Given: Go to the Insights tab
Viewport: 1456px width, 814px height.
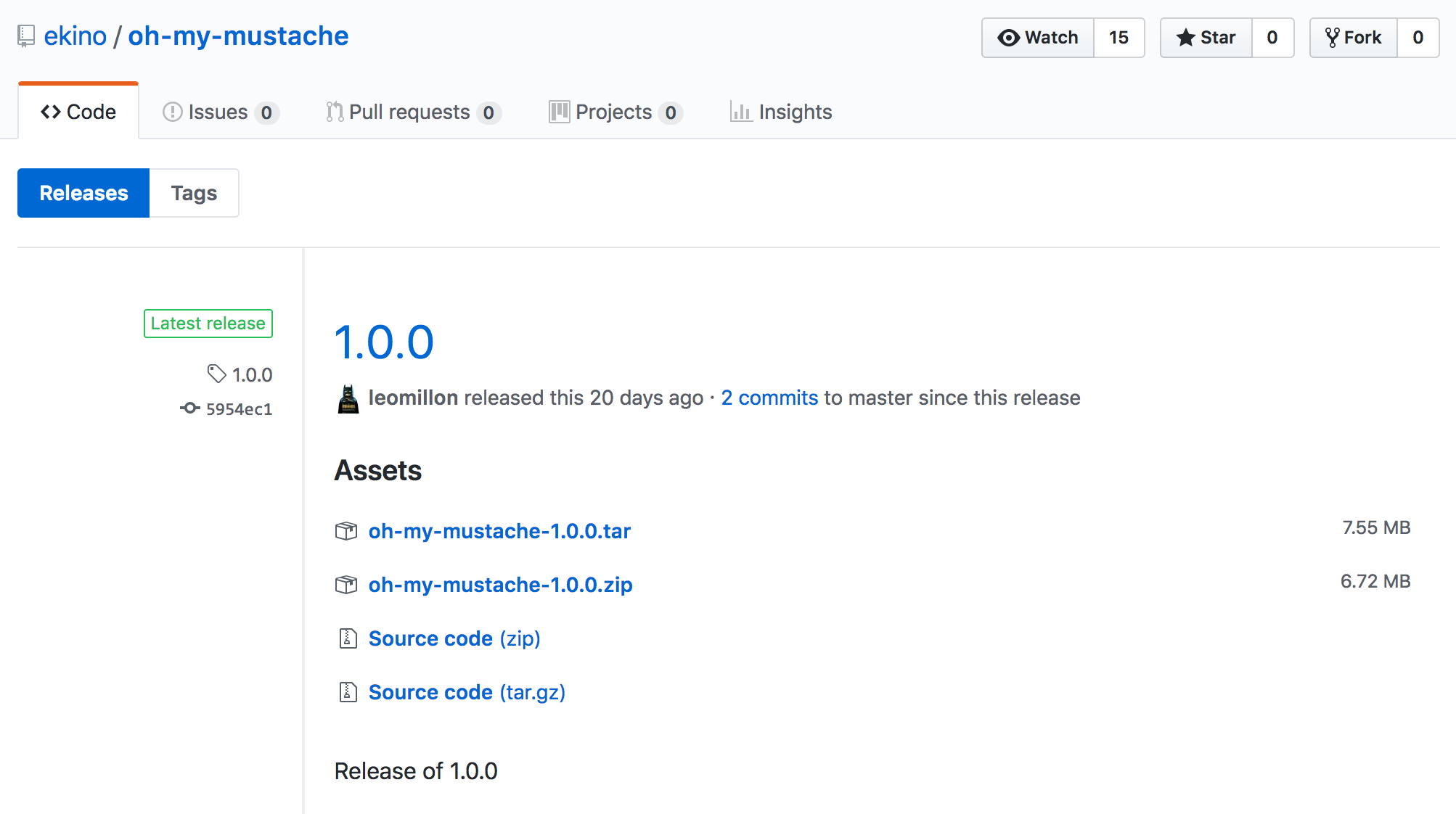Looking at the screenshot, I should (781, 112).
